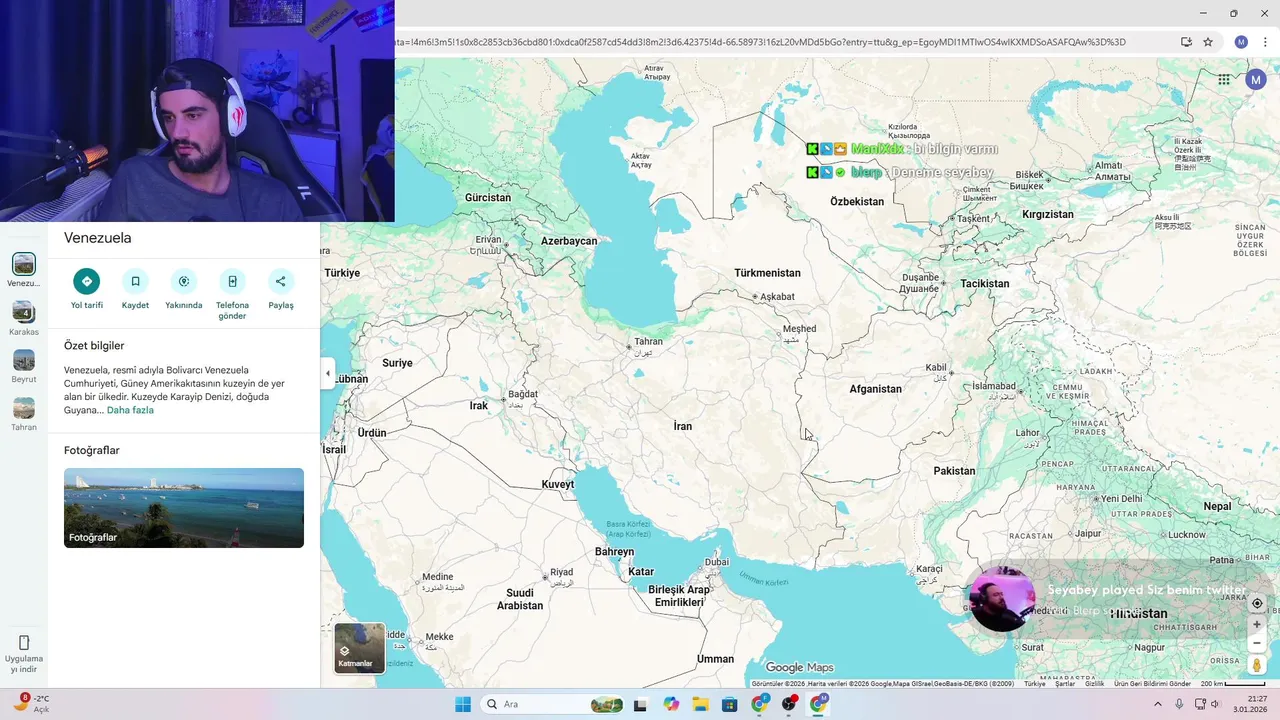Search nearby with the Yakınında icon
Viewport: 1280px width, 720px height.
point(184,281)
